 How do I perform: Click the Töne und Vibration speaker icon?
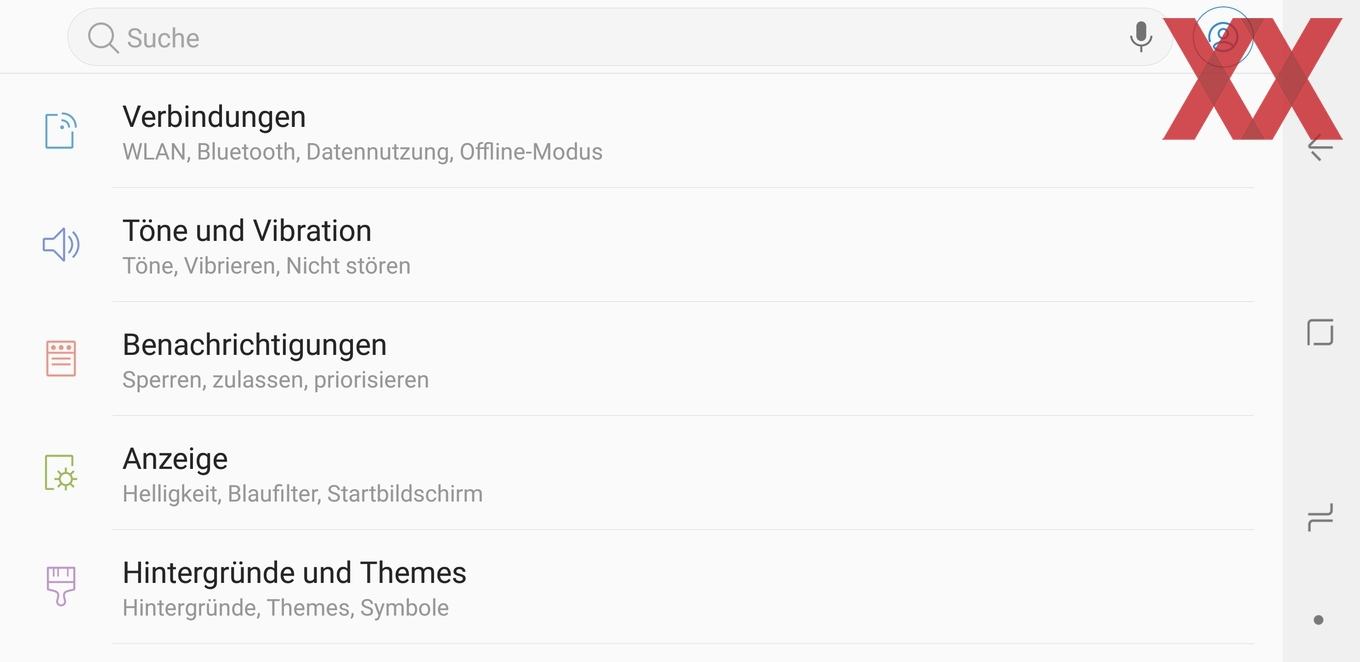coord(61,245)
